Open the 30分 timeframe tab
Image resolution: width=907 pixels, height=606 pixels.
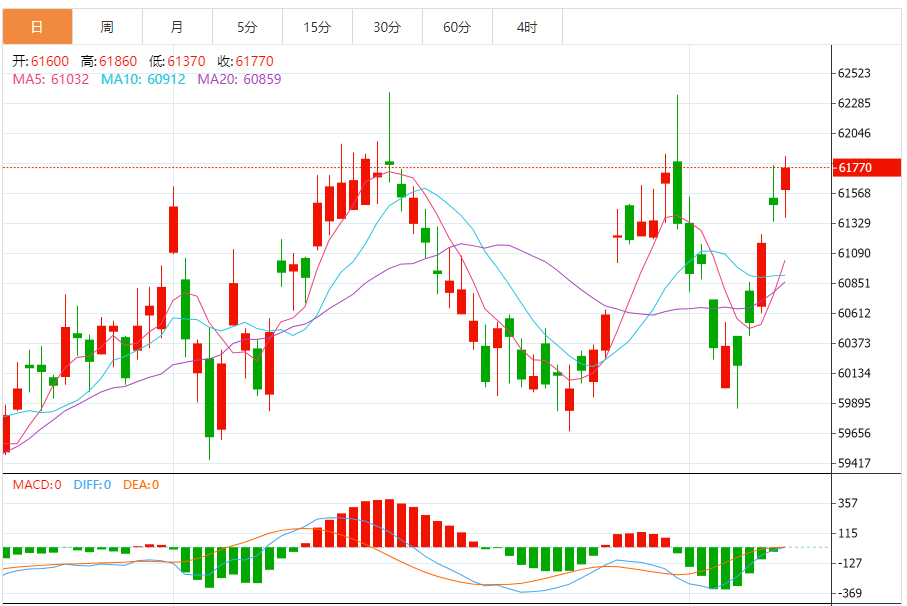(x=387, y=27)
